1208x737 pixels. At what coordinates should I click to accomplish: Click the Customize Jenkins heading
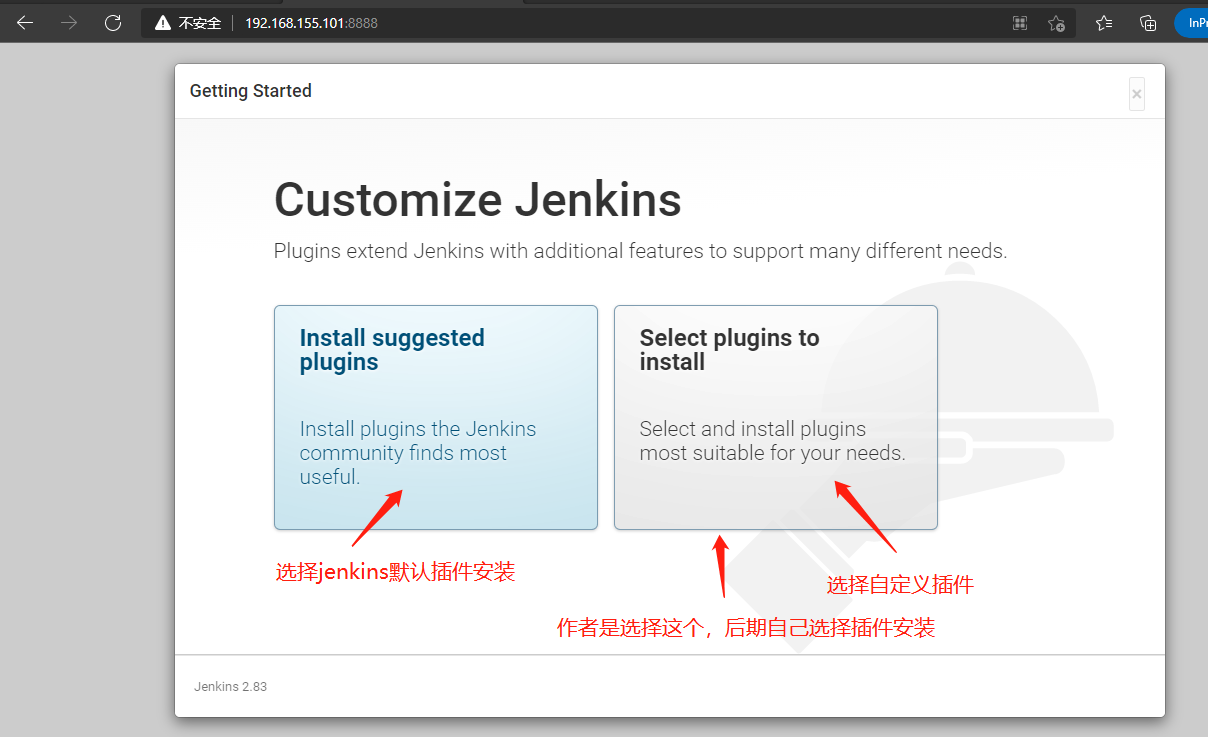tap(478, 200)
